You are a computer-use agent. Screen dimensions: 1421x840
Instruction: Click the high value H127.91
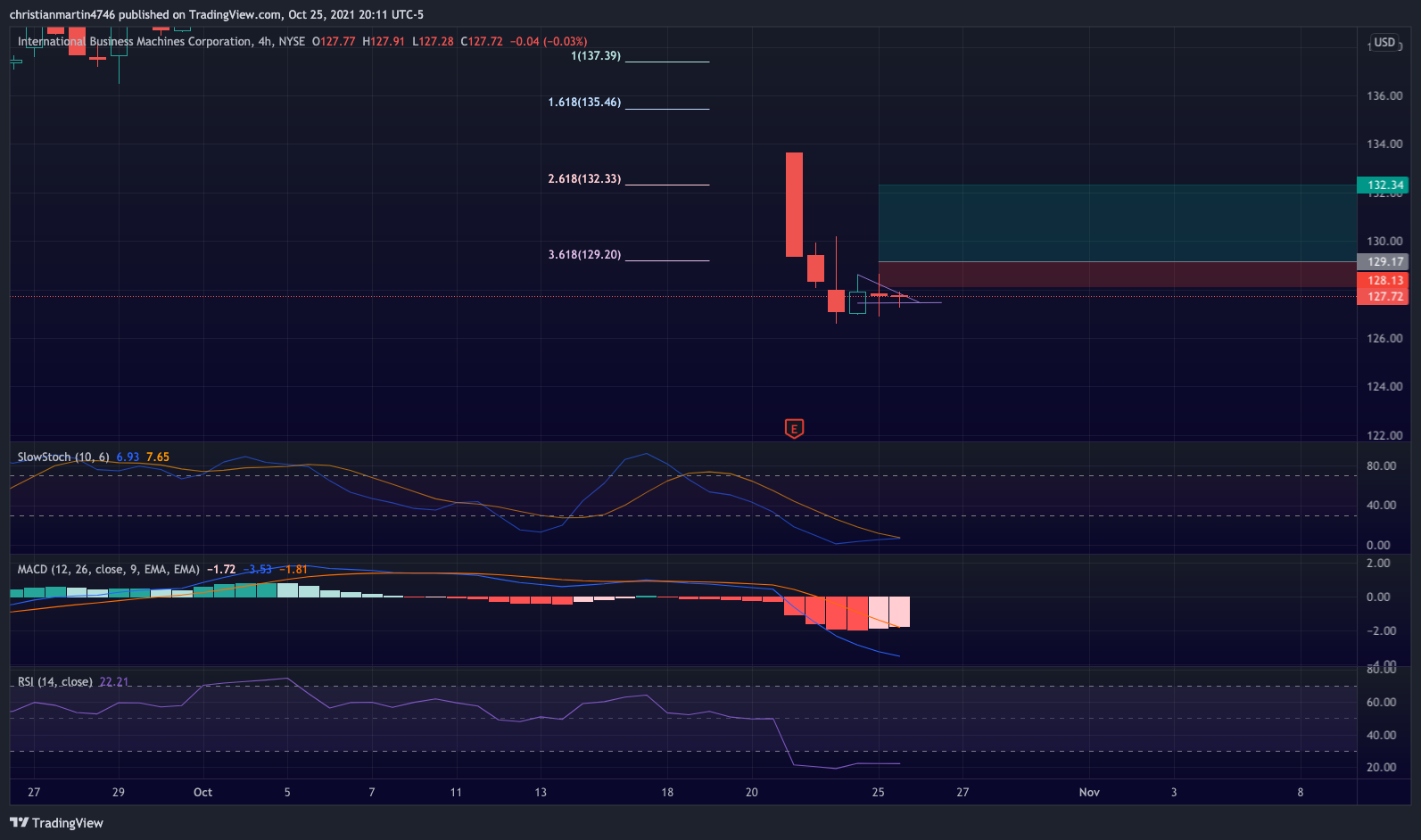tap(384, 41)
